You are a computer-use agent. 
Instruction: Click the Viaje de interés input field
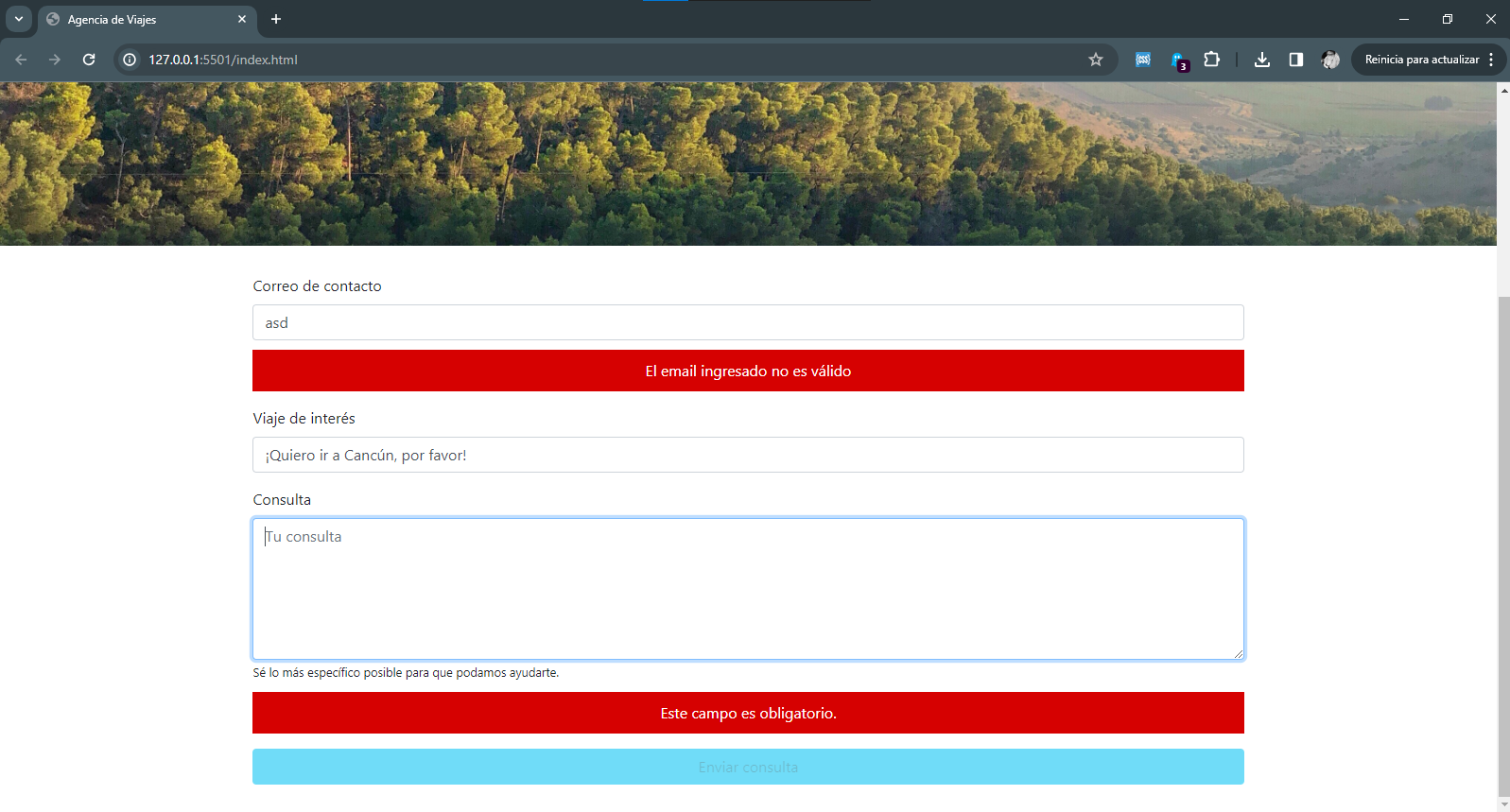pyautogui.click(x=748, y=455)
